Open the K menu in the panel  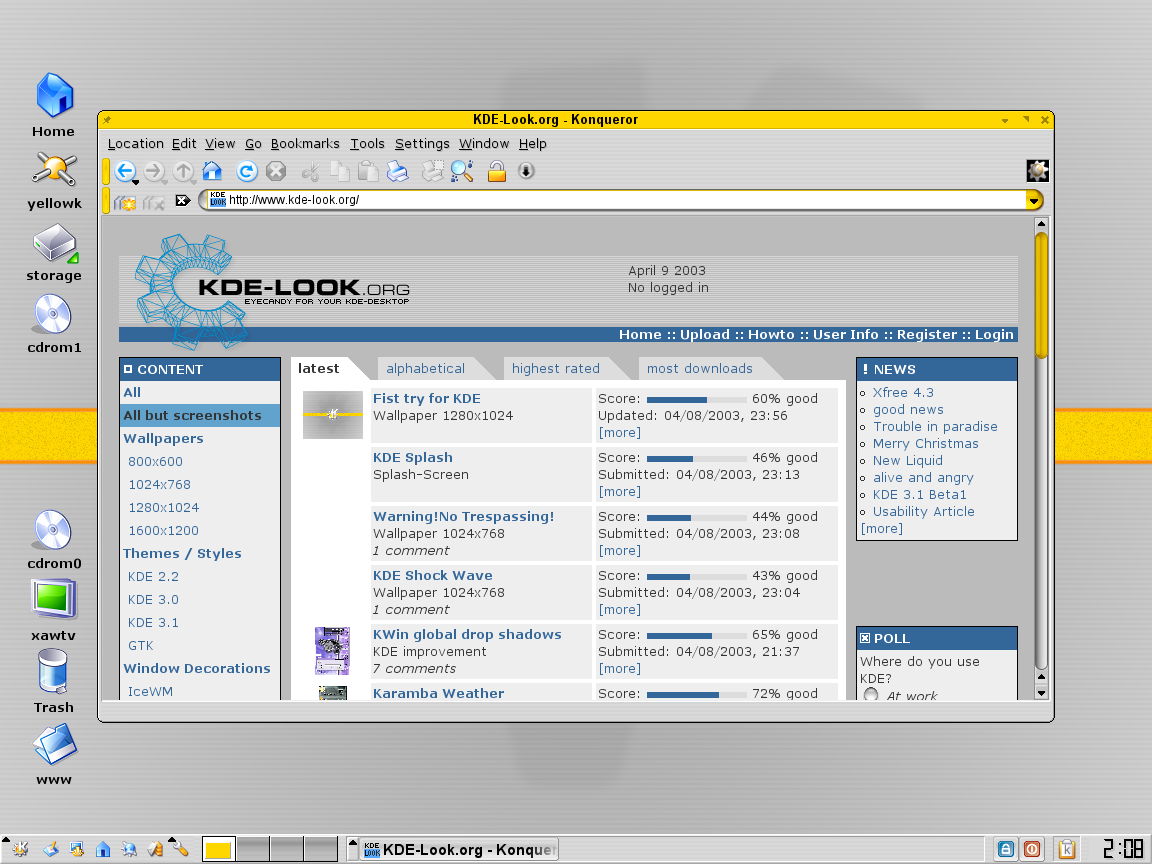[20, 849]
